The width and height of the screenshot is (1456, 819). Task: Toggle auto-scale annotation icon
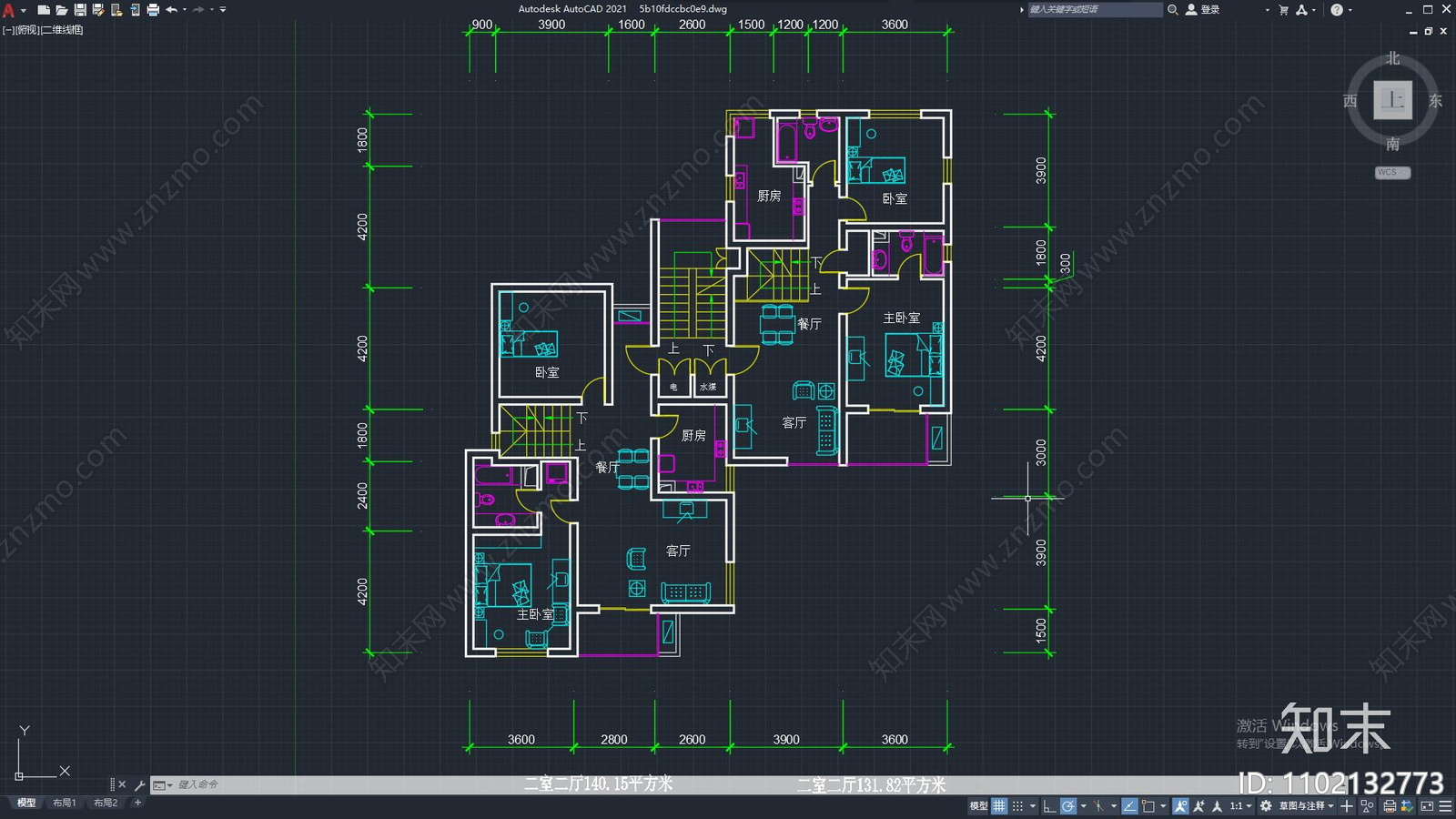coord(1198,806)
